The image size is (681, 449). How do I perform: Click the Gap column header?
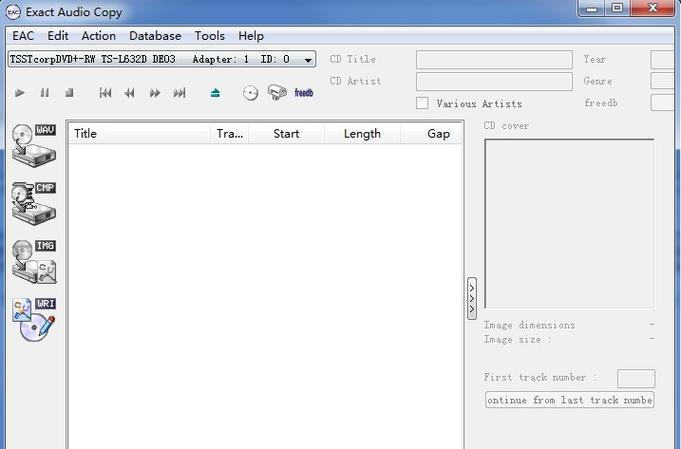(x=431, y=134)
